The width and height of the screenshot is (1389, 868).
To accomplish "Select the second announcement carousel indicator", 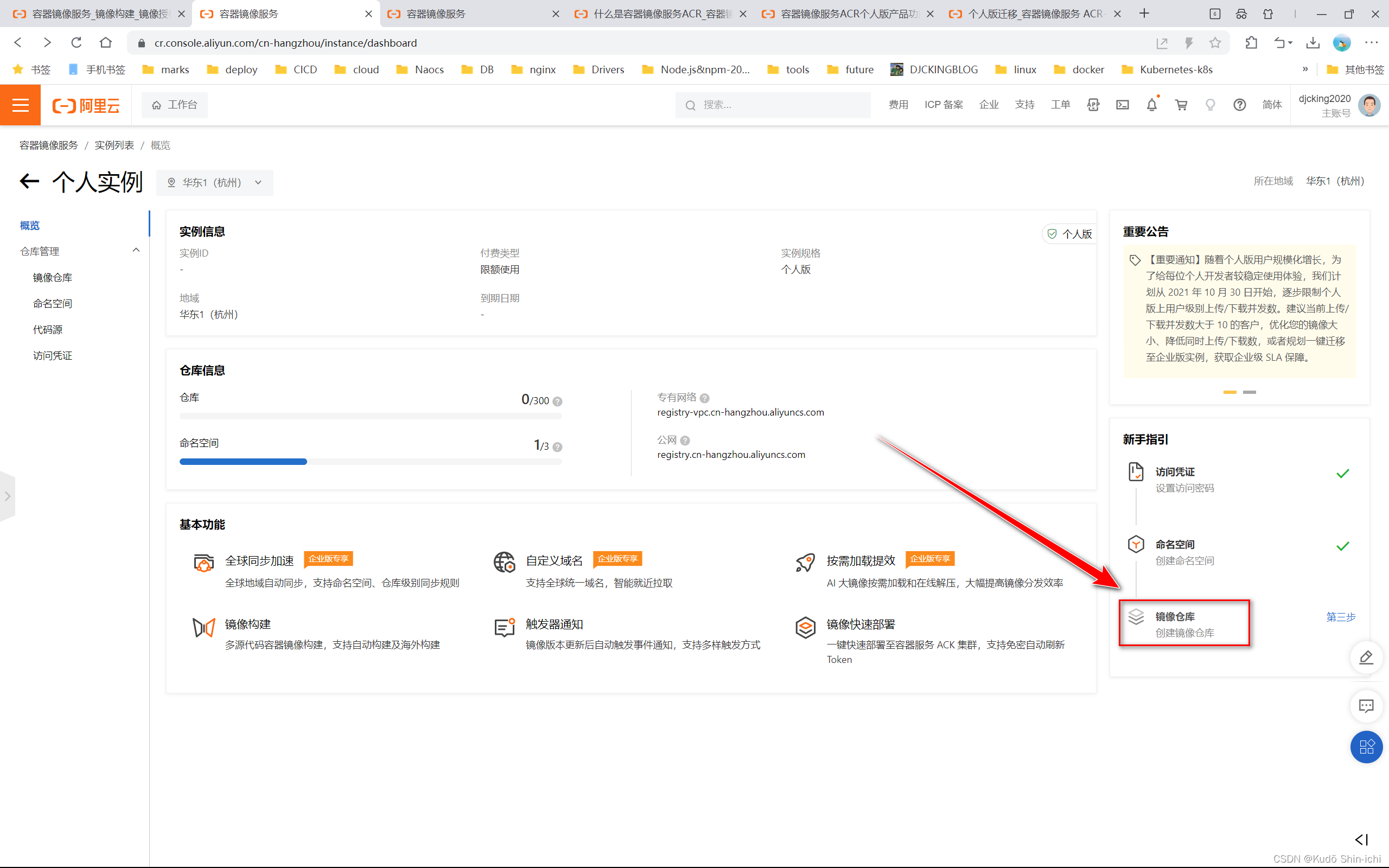I will [1250, 392].
